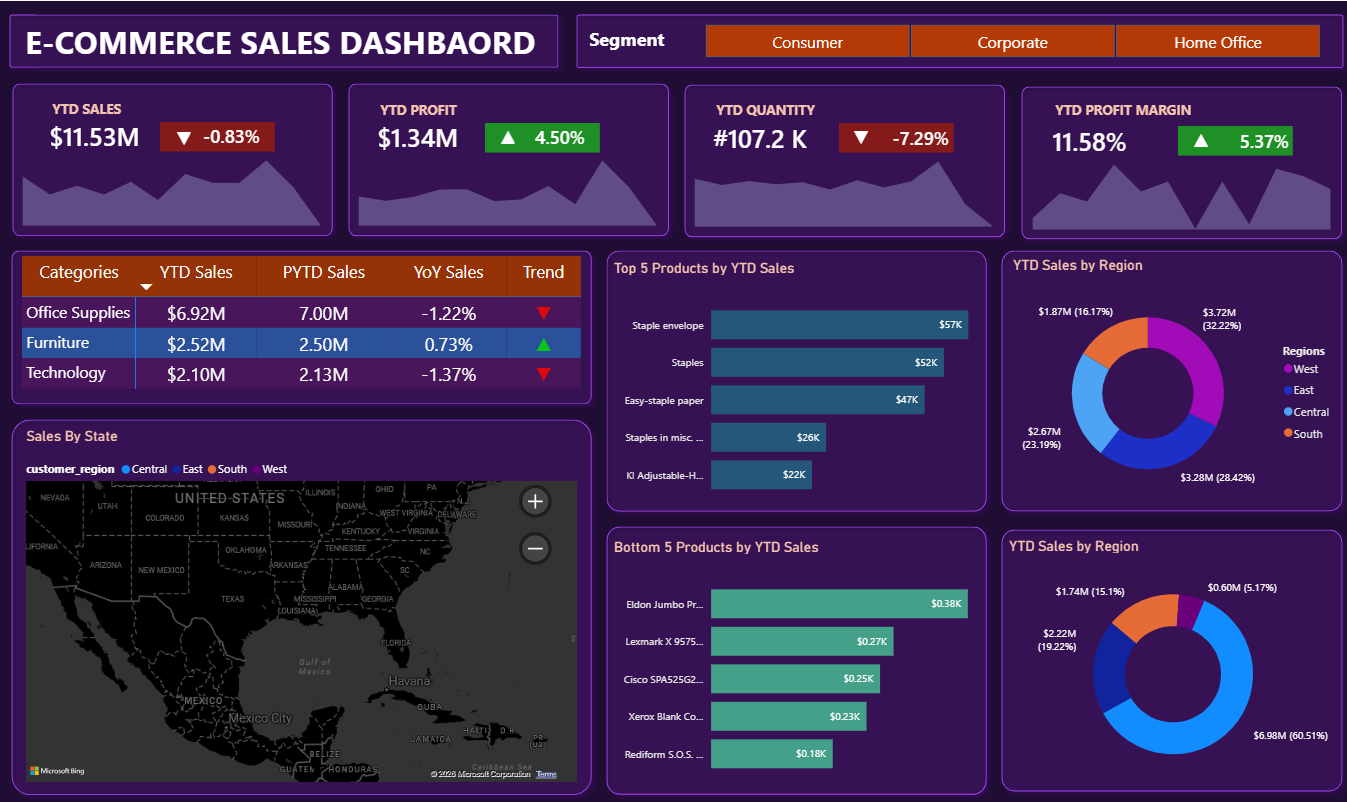Select the Easy-staple paper $47K bar
Viewport: 1347px width, 802px height.
click(x=818, y=400)
